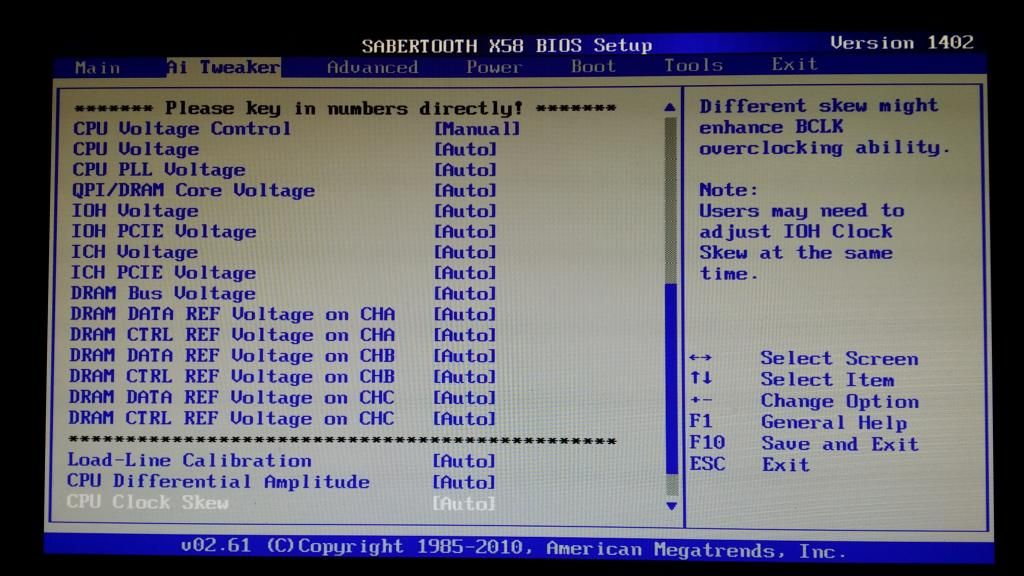Open highlighted CPU Clock Skew Auto value

pyautogui.click(x=464, y=504)
